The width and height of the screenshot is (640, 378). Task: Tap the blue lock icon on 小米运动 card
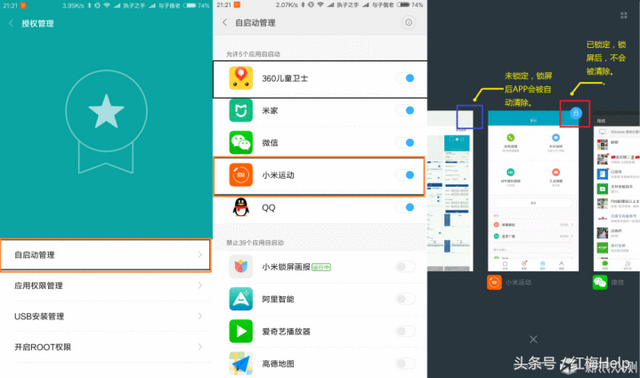(576, 113)
